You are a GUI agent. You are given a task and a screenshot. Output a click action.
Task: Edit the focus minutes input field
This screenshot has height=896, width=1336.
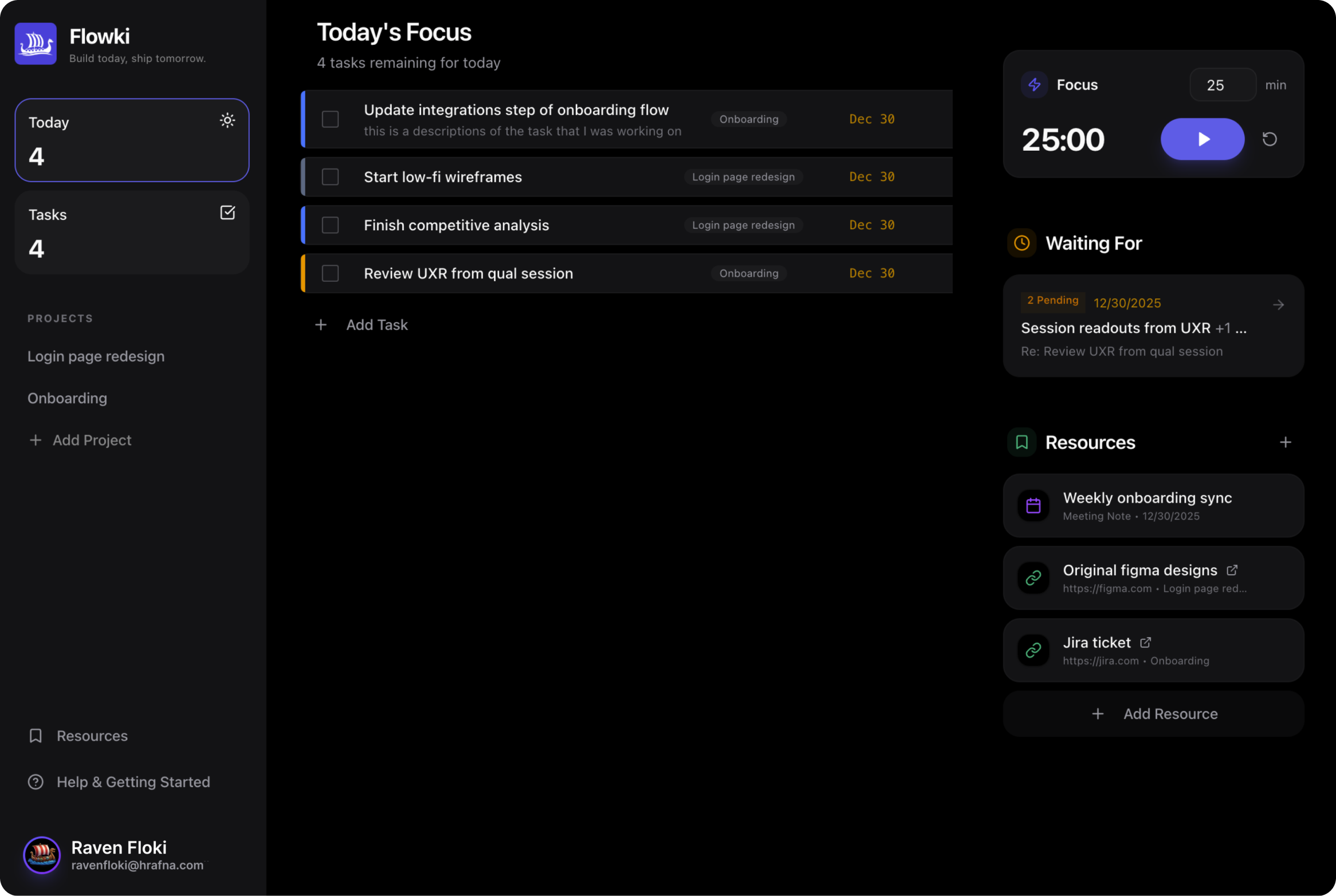[1222, 85]
